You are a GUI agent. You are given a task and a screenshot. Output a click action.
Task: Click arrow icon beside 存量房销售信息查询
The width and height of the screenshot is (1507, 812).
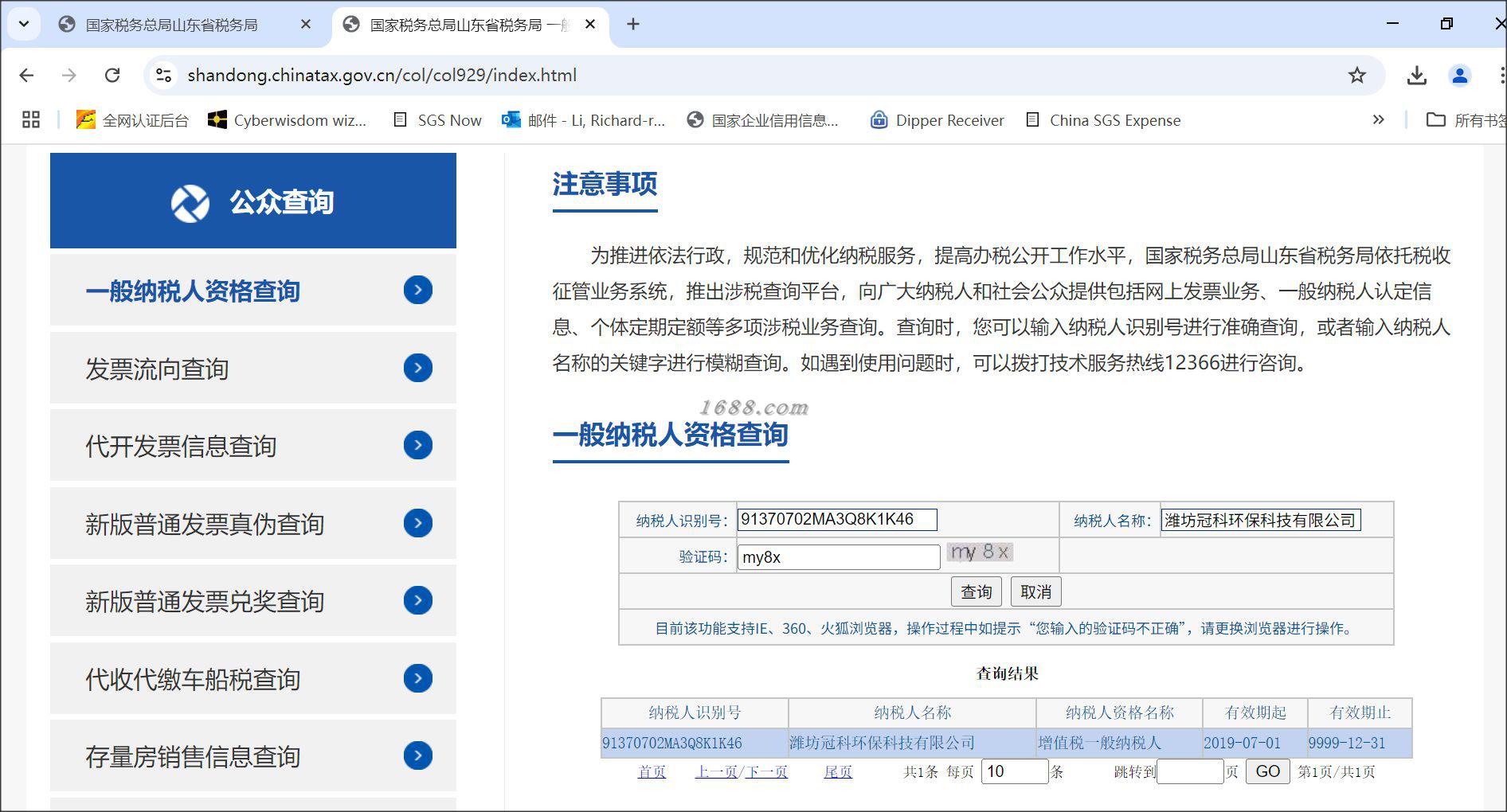[418, 755]
